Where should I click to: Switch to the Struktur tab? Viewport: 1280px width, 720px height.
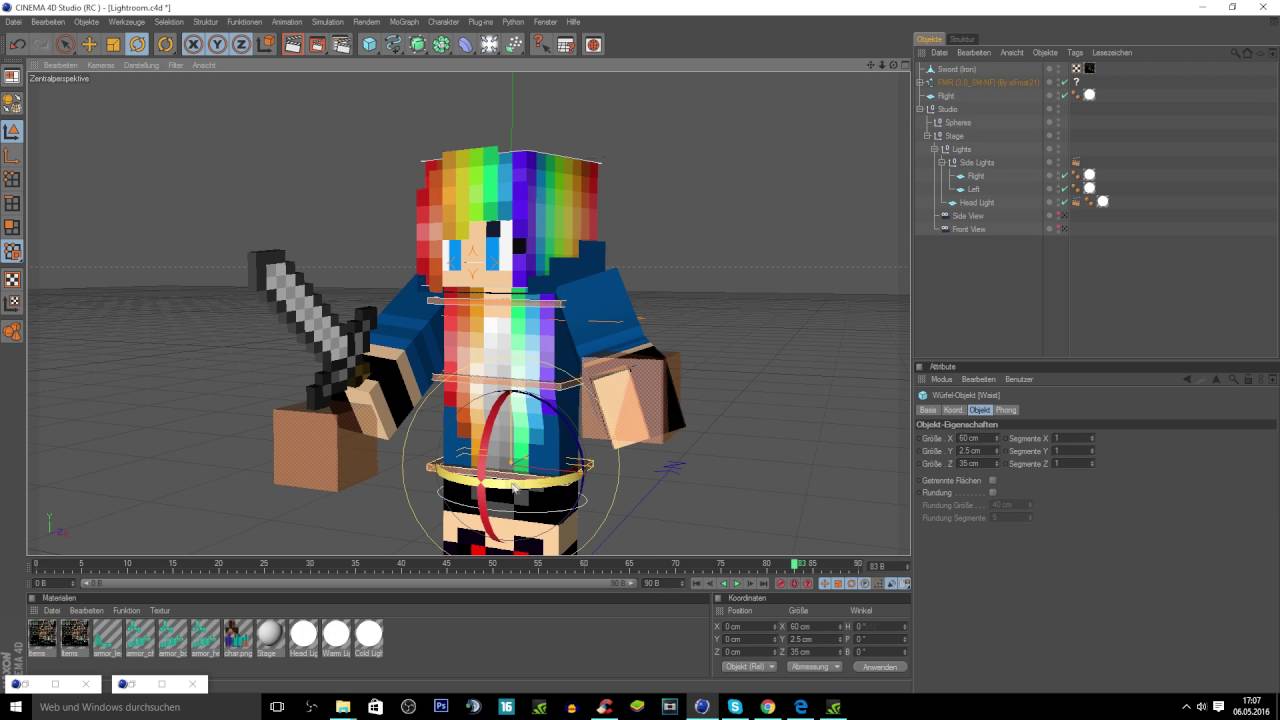[x=962, y=39]
